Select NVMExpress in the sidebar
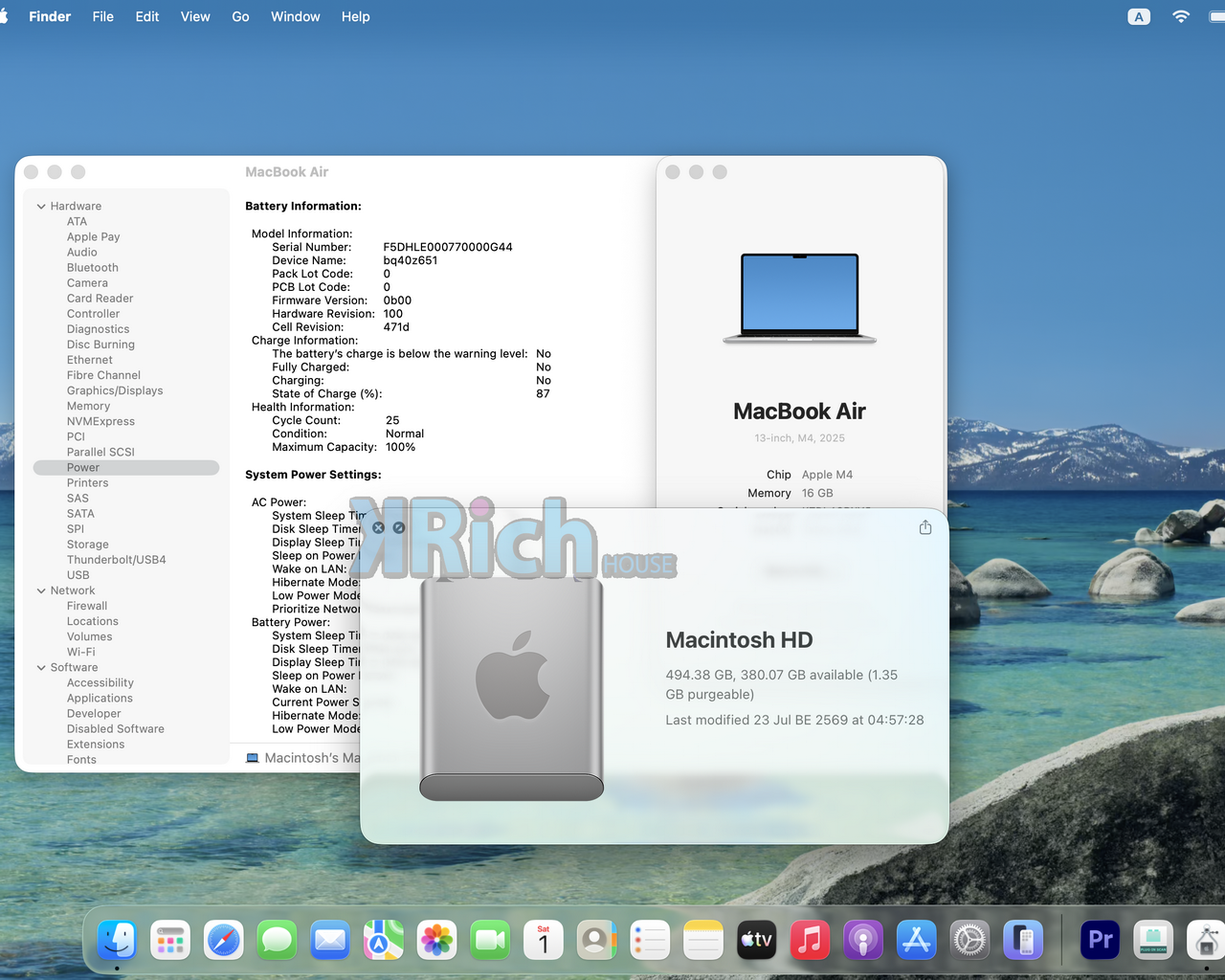The image size is (1225, 980). [x=100, y=421]
